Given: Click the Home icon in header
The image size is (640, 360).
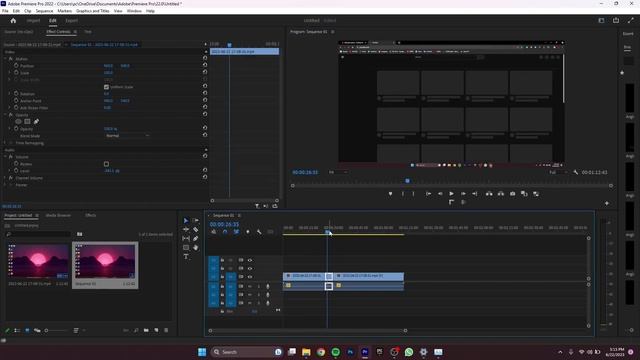Looking at the screenshot, I should [13, 20].
